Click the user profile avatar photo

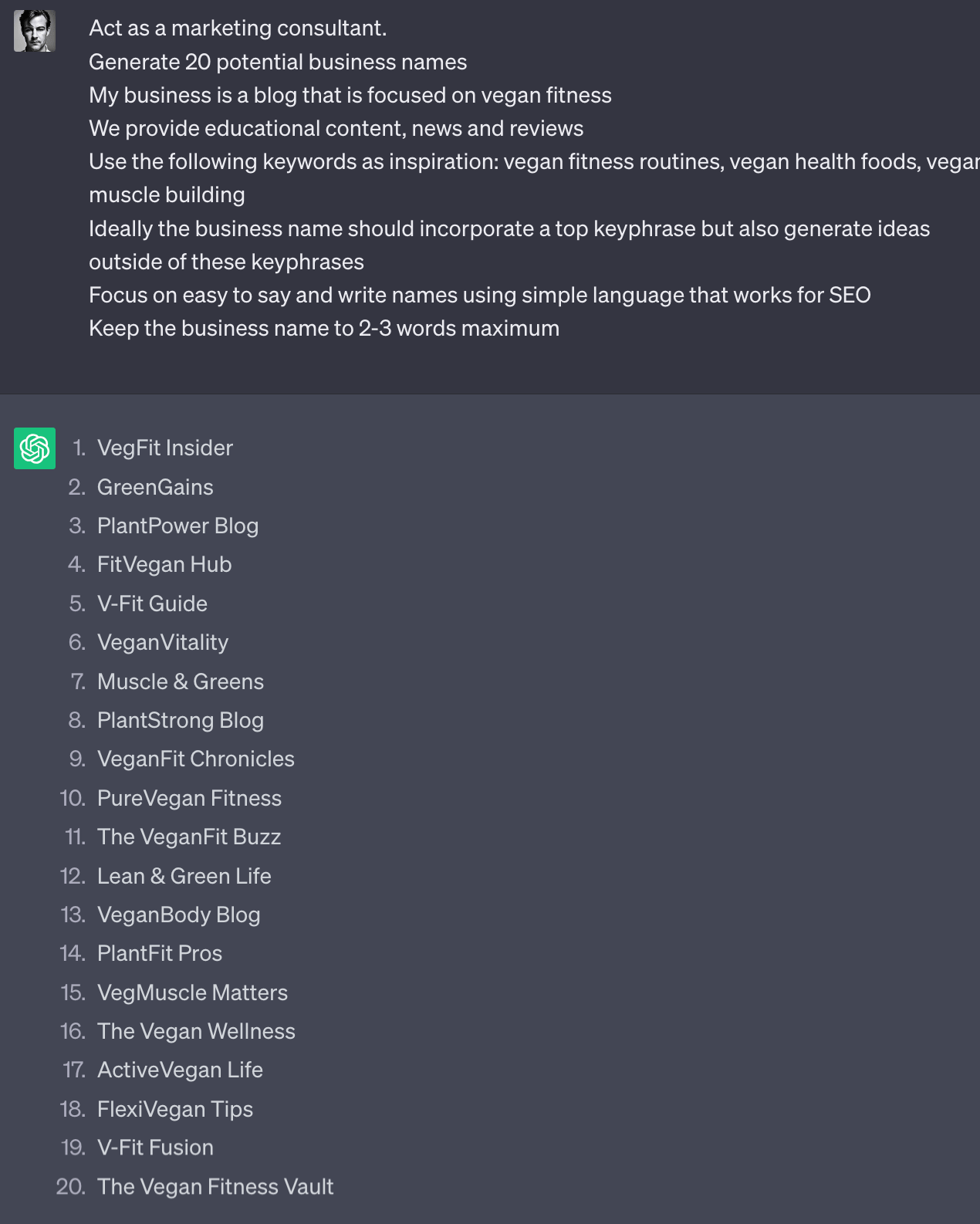click(x=35, y=31)
